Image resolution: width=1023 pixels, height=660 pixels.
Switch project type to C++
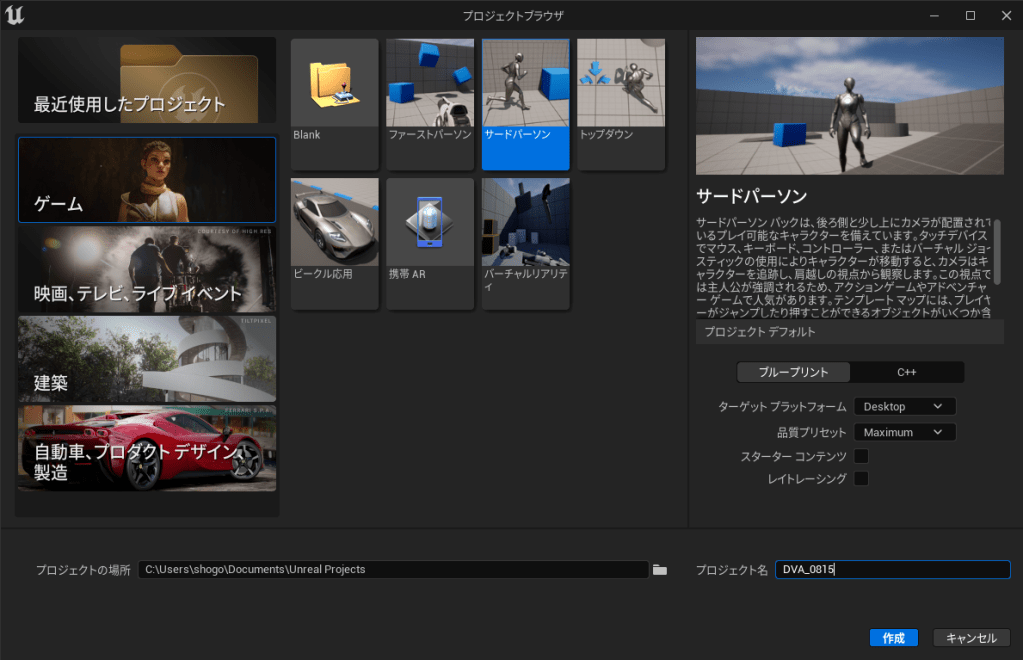[907, 372]
